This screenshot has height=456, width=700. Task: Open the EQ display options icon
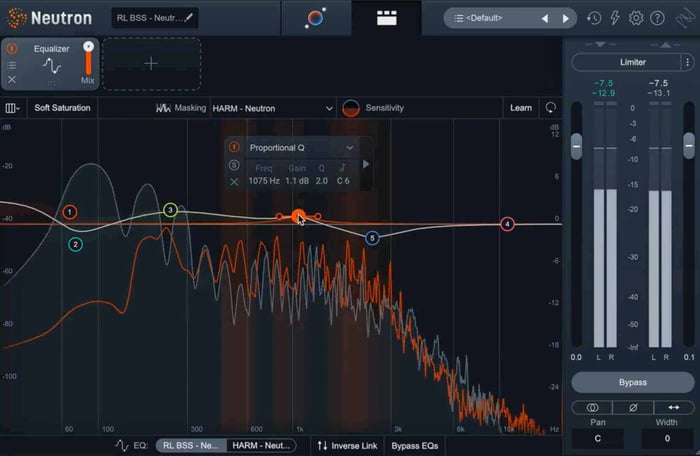(x=12, y=108)
